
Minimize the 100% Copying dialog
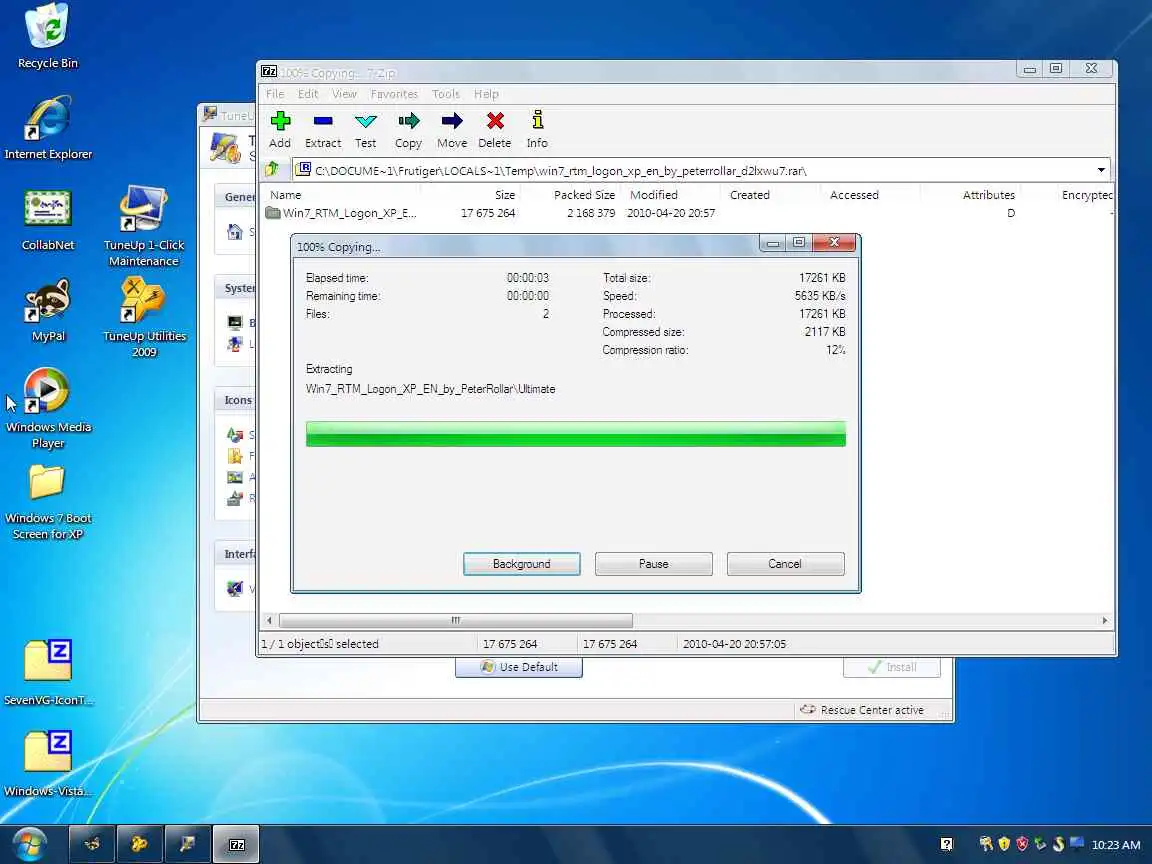[772, 243]
